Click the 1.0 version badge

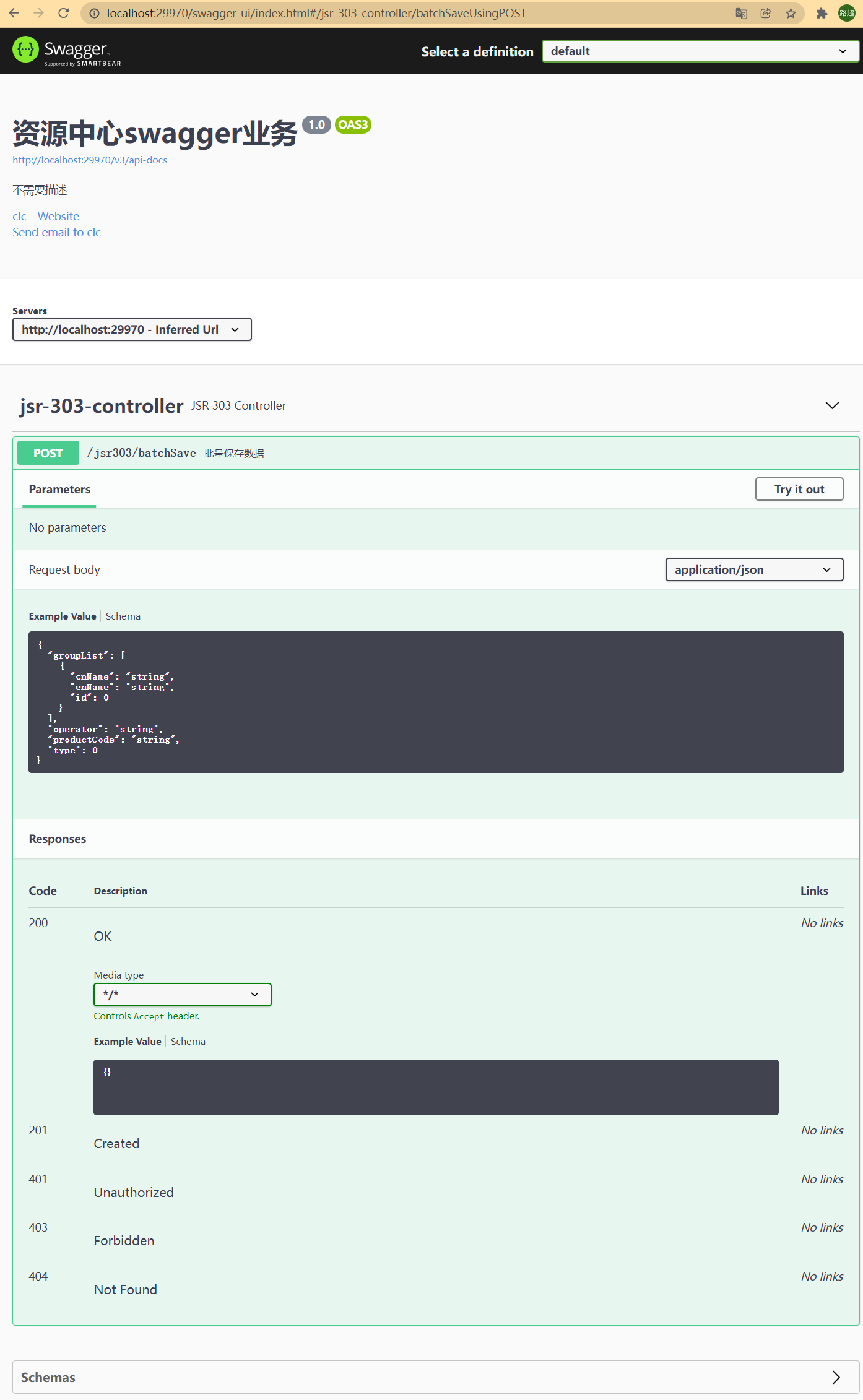click(317, 124)
